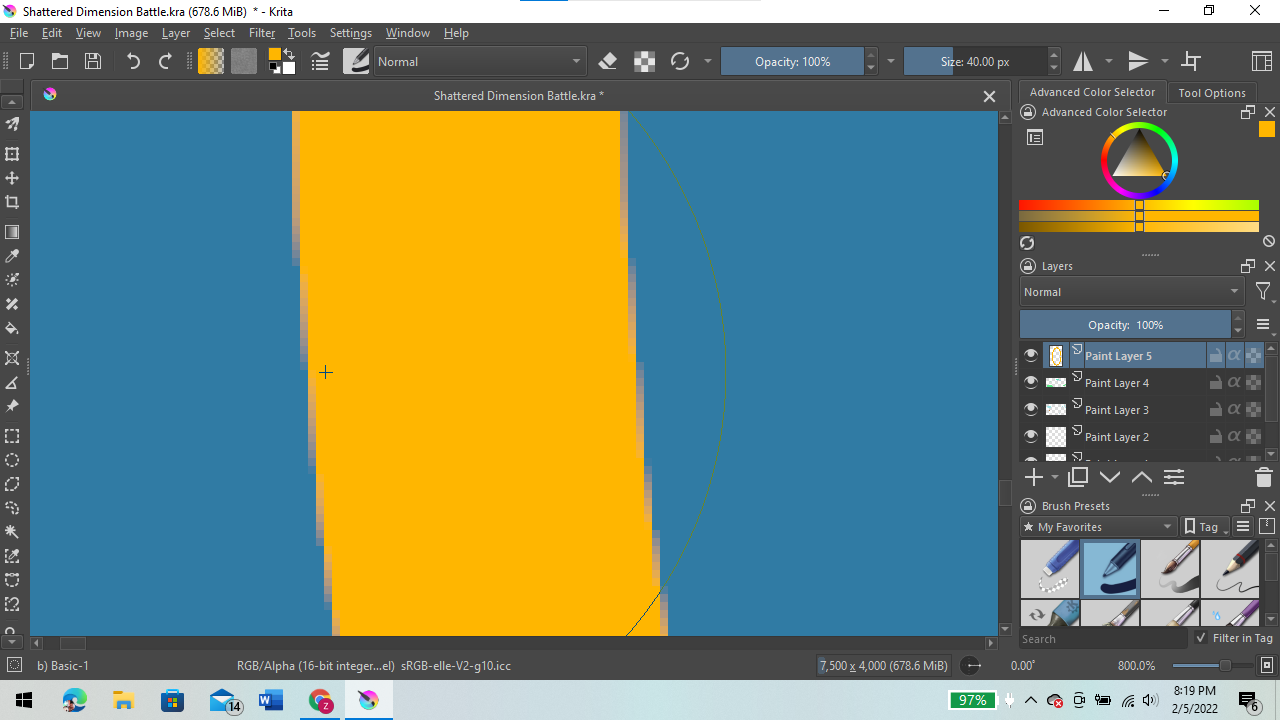
Task: Add a new paint layer
Action: pyautogui.click(x=1033, y=477)
